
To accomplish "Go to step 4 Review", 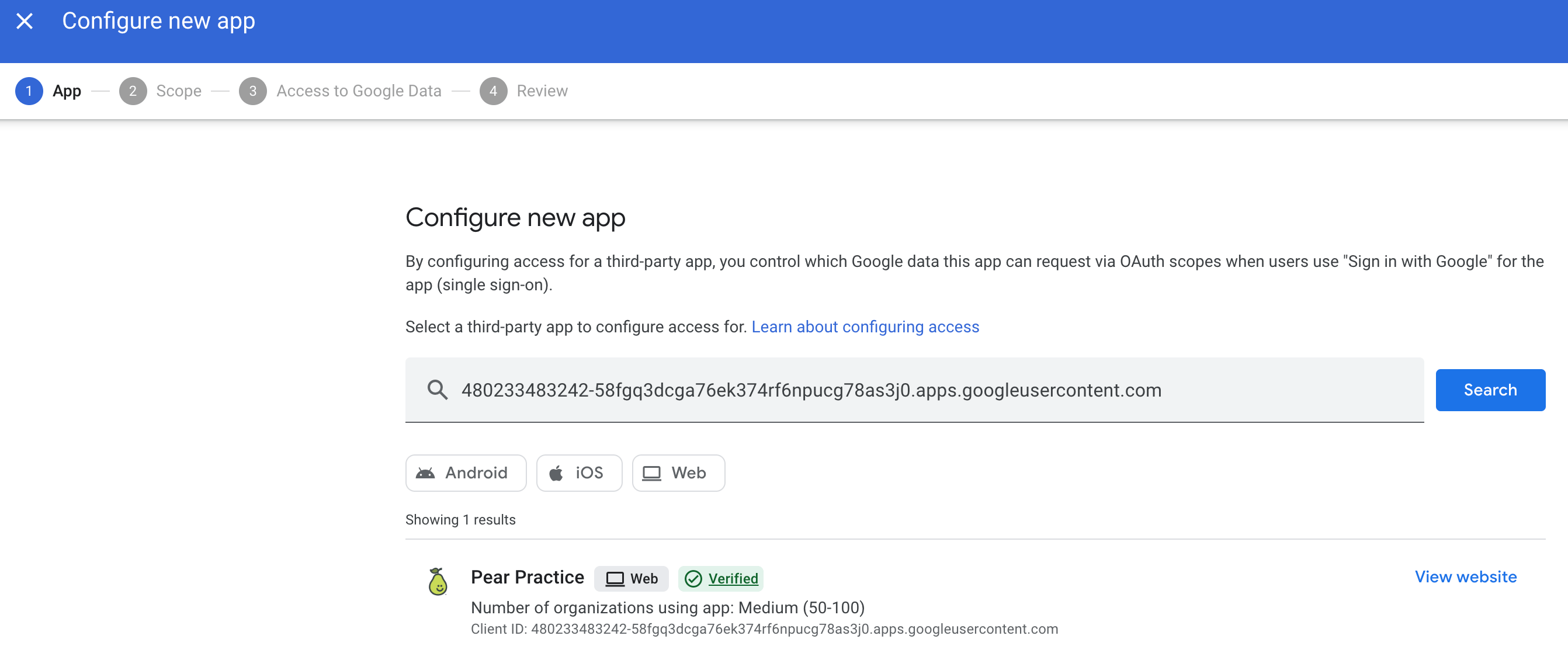I will pyautogui.click(x=523, y=91).
